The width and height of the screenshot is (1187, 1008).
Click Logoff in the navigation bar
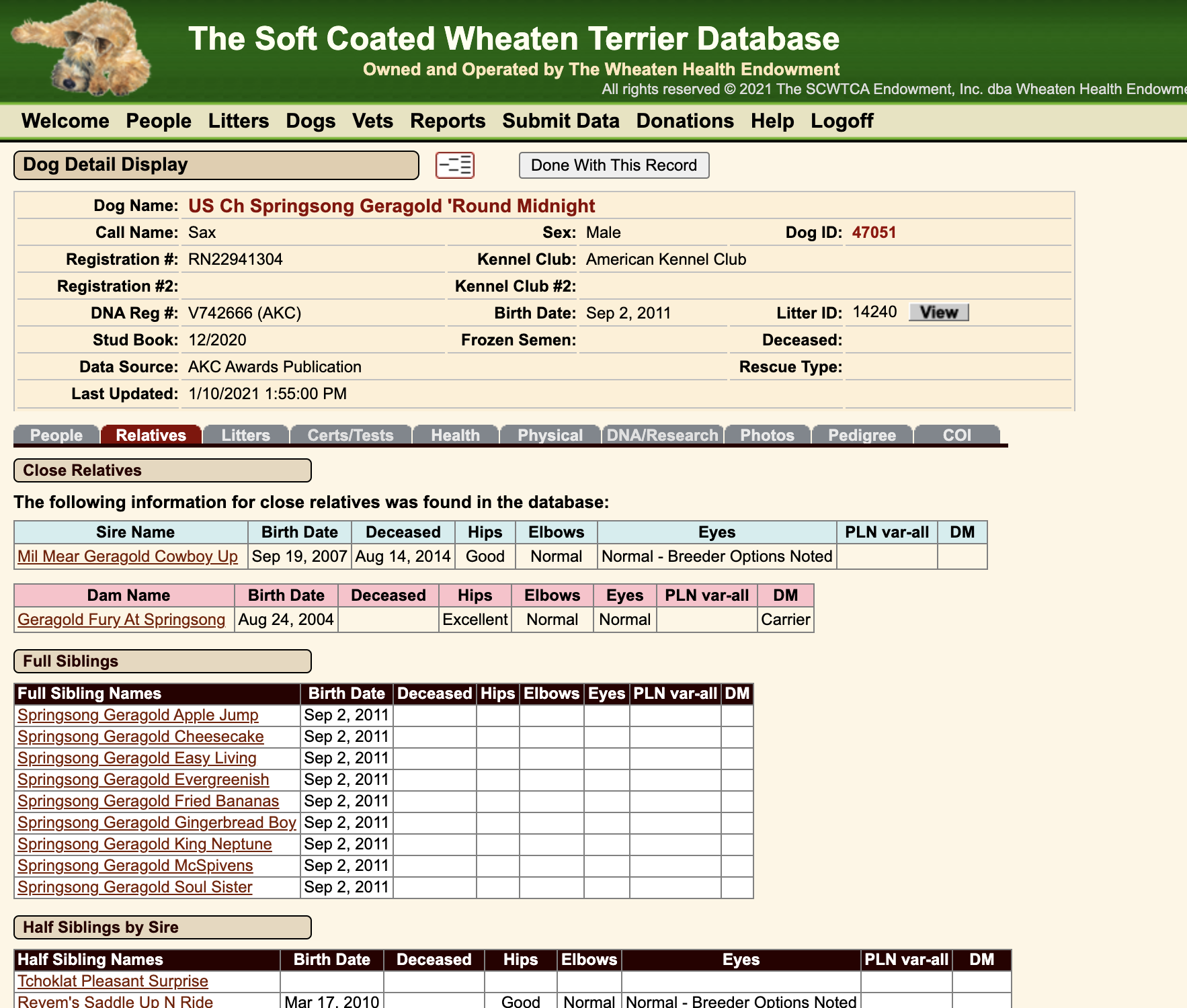[x=842, y=121]
